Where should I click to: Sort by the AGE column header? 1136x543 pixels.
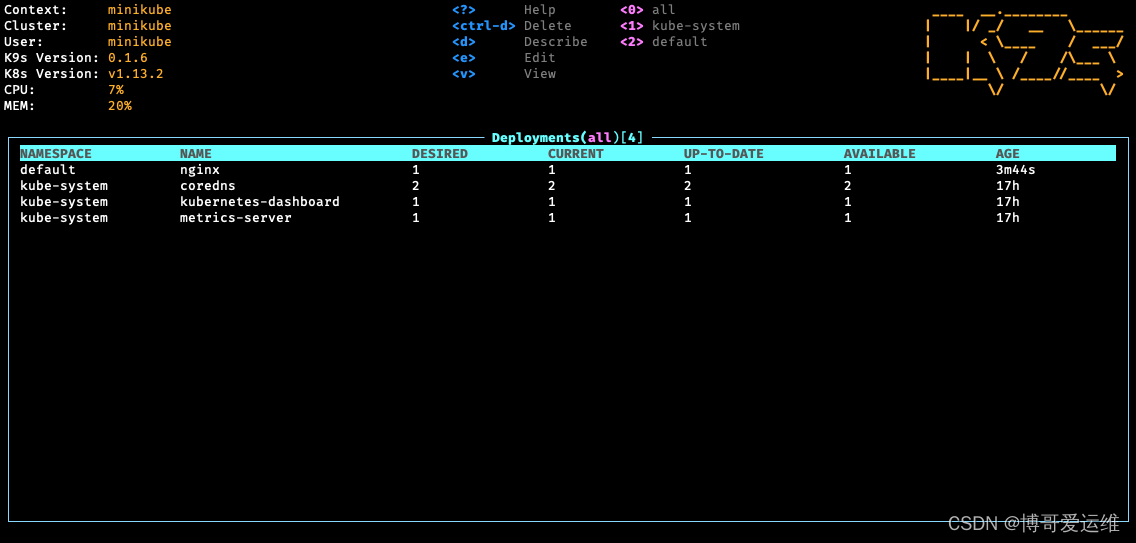click(1007, 154)
